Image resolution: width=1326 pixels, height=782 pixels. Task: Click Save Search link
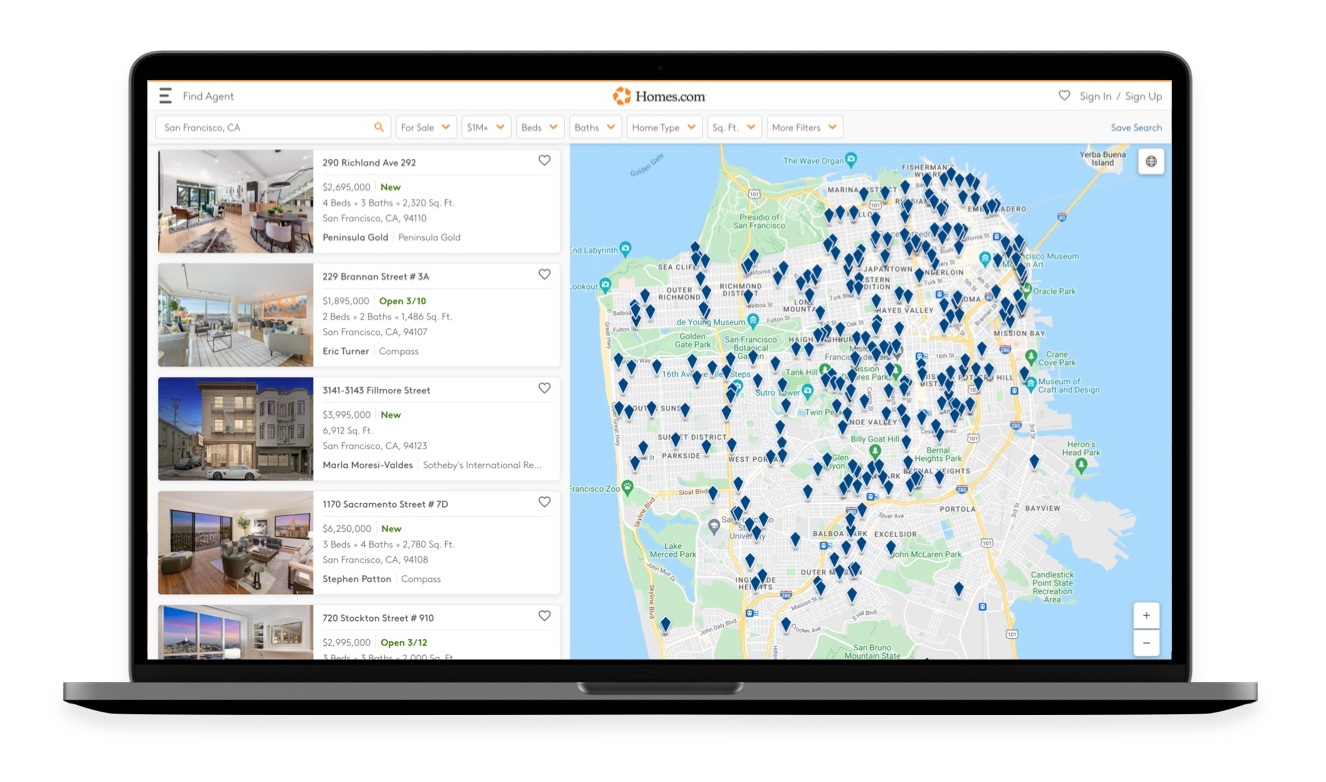(1136, 127)
